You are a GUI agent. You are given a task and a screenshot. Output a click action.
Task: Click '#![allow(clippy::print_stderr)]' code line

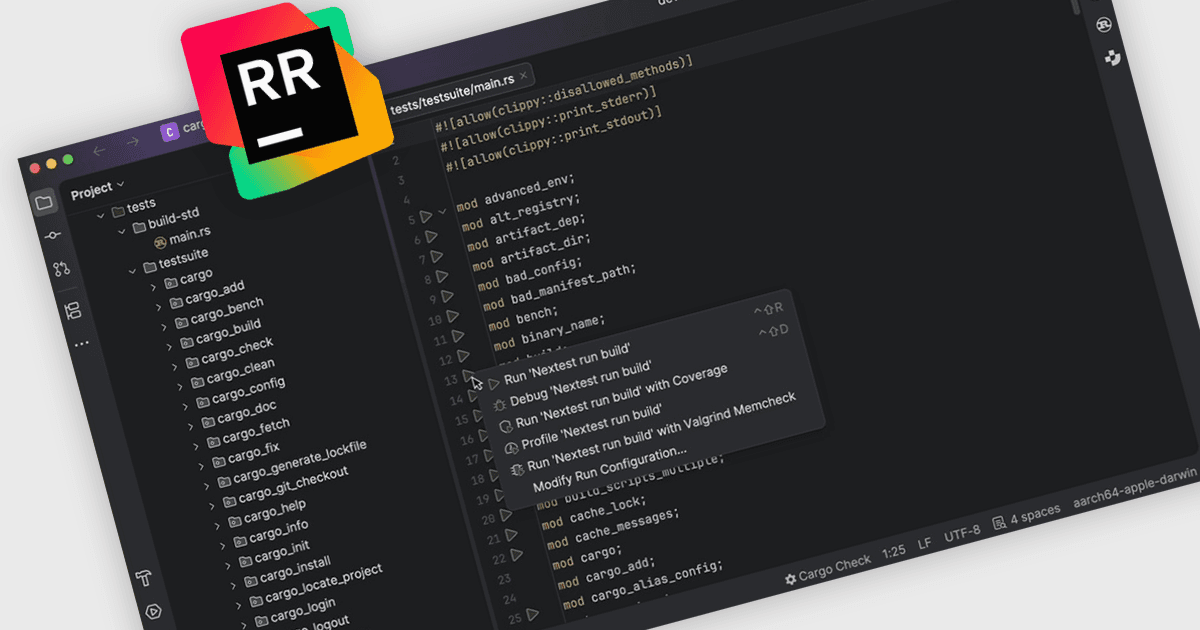pyautogui.click(x=549, y=119)
